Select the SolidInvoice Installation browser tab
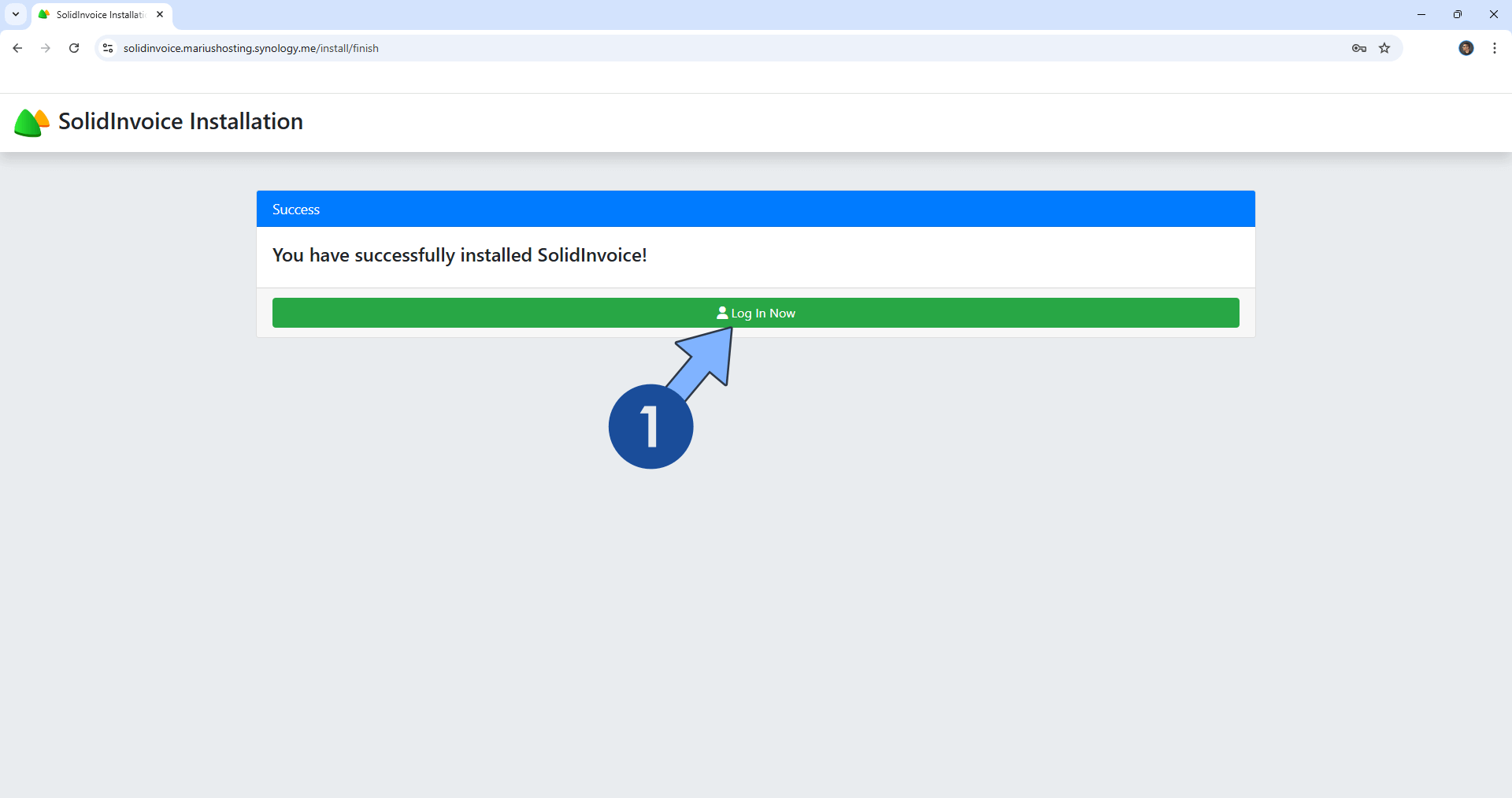Viewport: 1512px width, 798px height. (101, 15)
